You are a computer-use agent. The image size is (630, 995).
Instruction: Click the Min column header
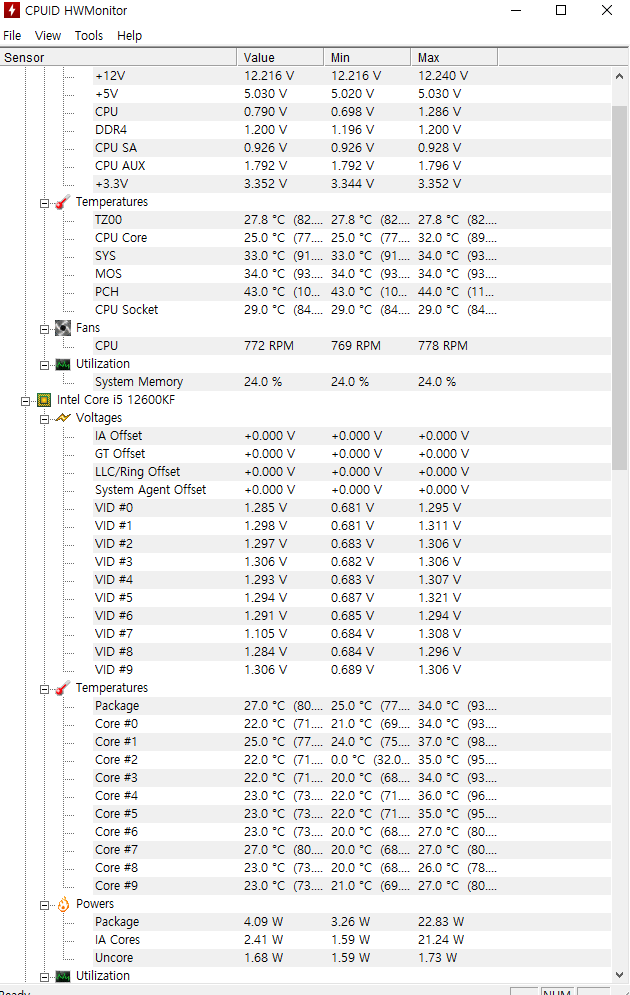coord(367,57)
